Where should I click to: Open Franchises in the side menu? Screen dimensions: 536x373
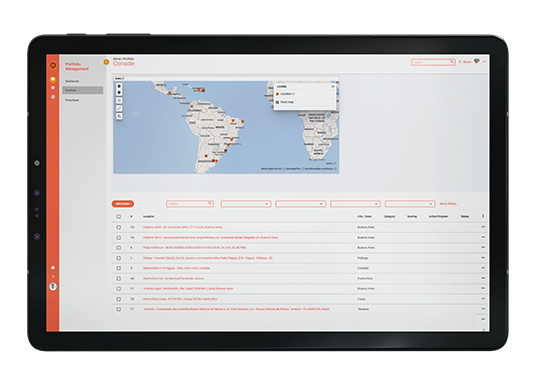[72, 100]
